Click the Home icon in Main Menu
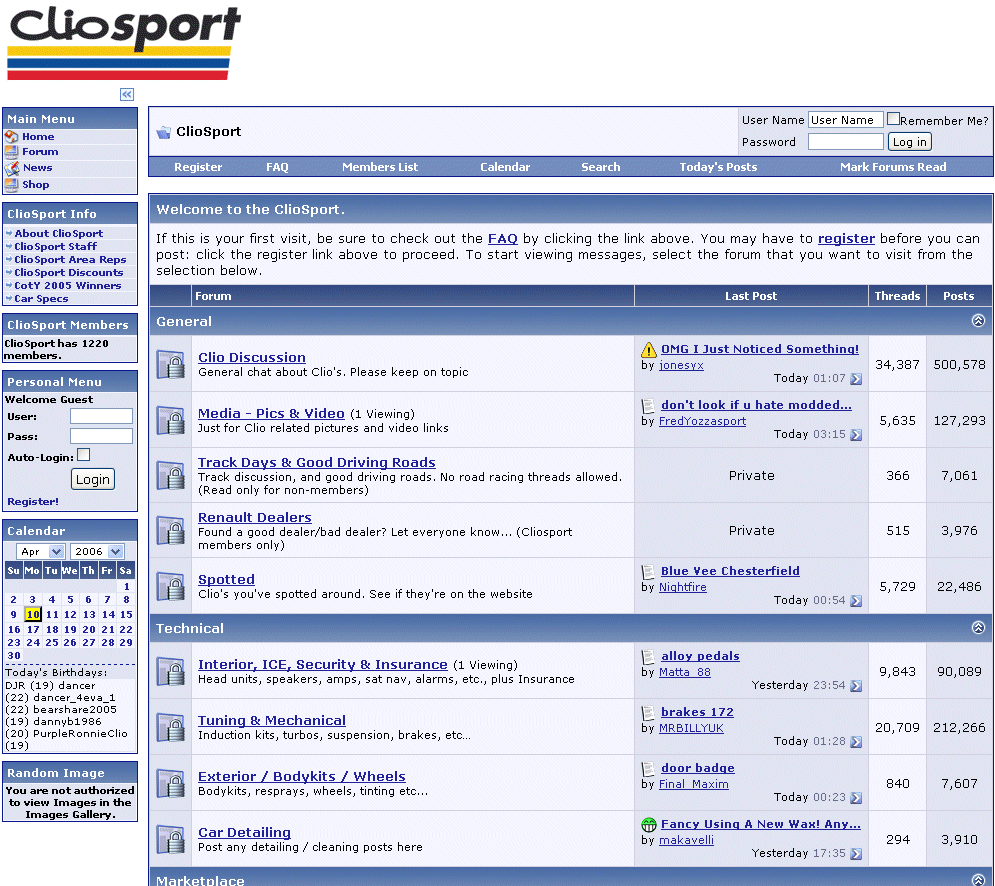Viewport: 995px width, 886px height. (12, 137)
